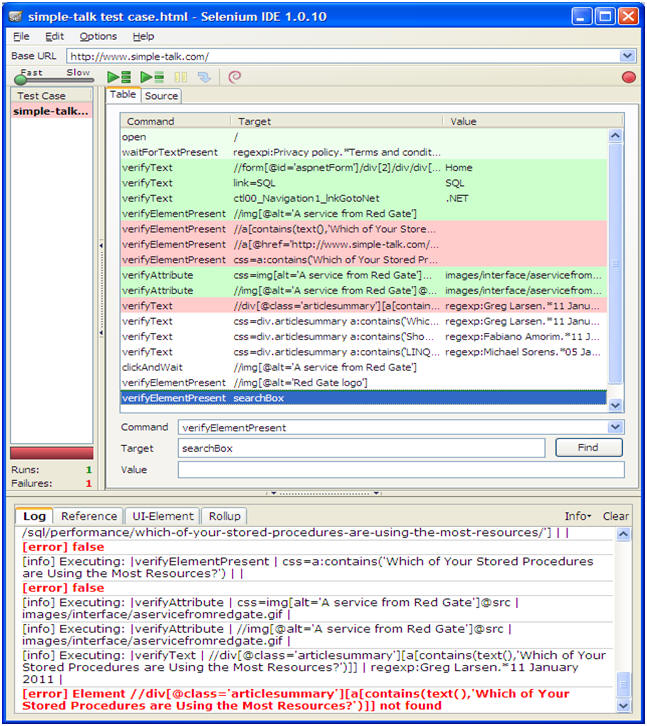This screenshot has width=647, height=726.
Task: Maximize the Selenium IDE window
Action: [605, 17]
